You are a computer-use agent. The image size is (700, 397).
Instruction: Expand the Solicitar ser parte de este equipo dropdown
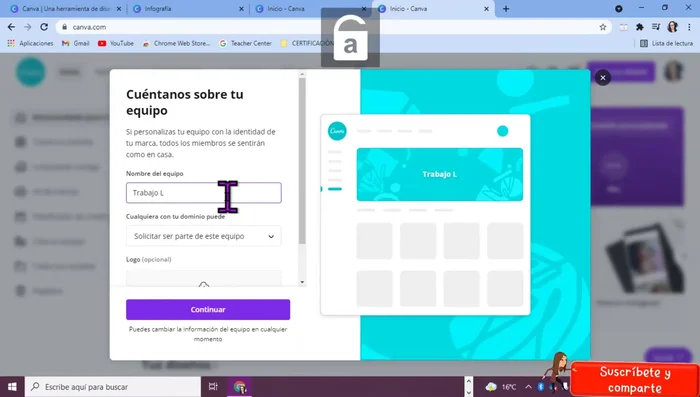pyautogui.click(x=204, y=236)
